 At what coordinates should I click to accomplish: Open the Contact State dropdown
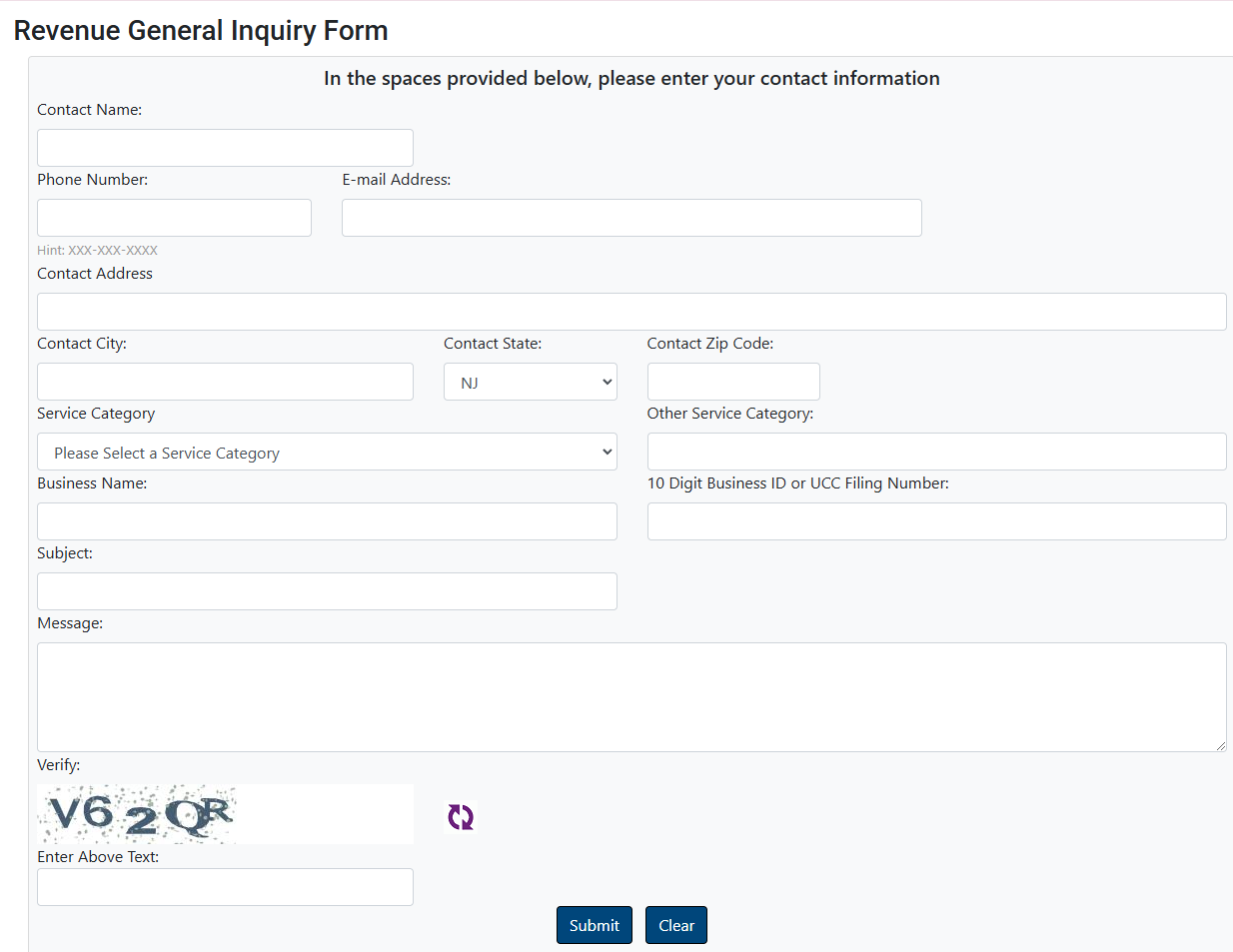(531, 382)
